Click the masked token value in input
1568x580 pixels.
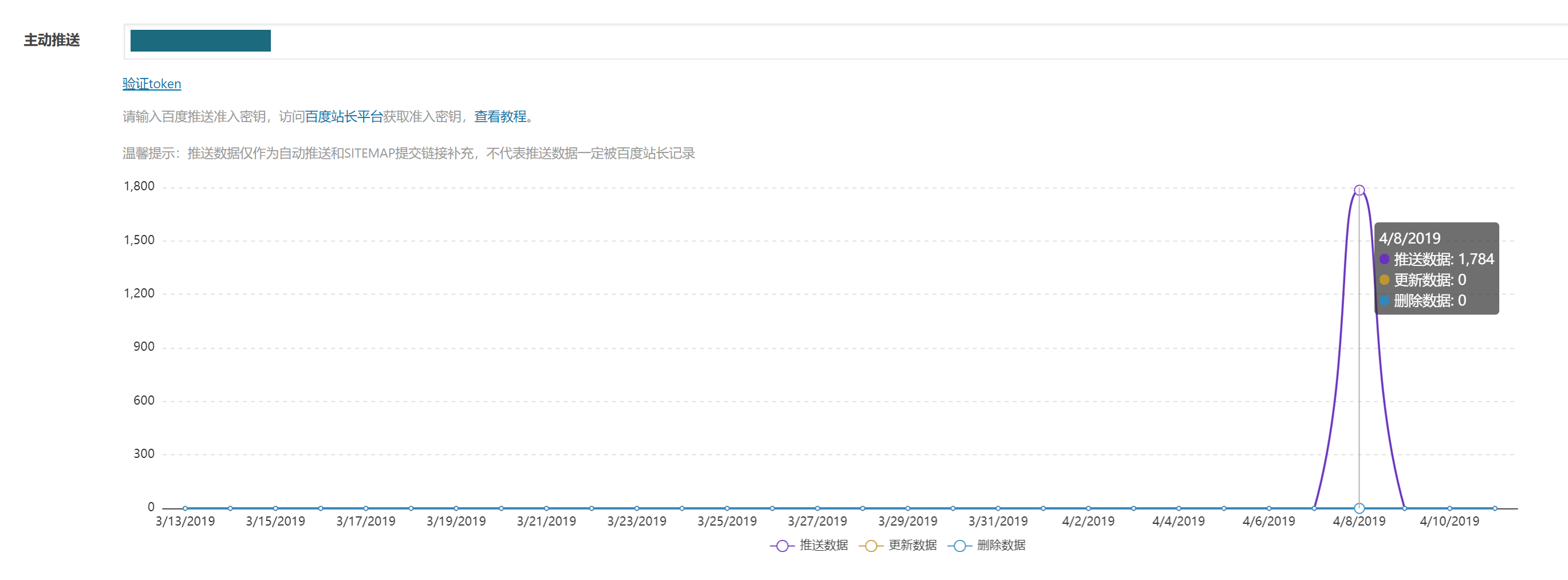200,41
